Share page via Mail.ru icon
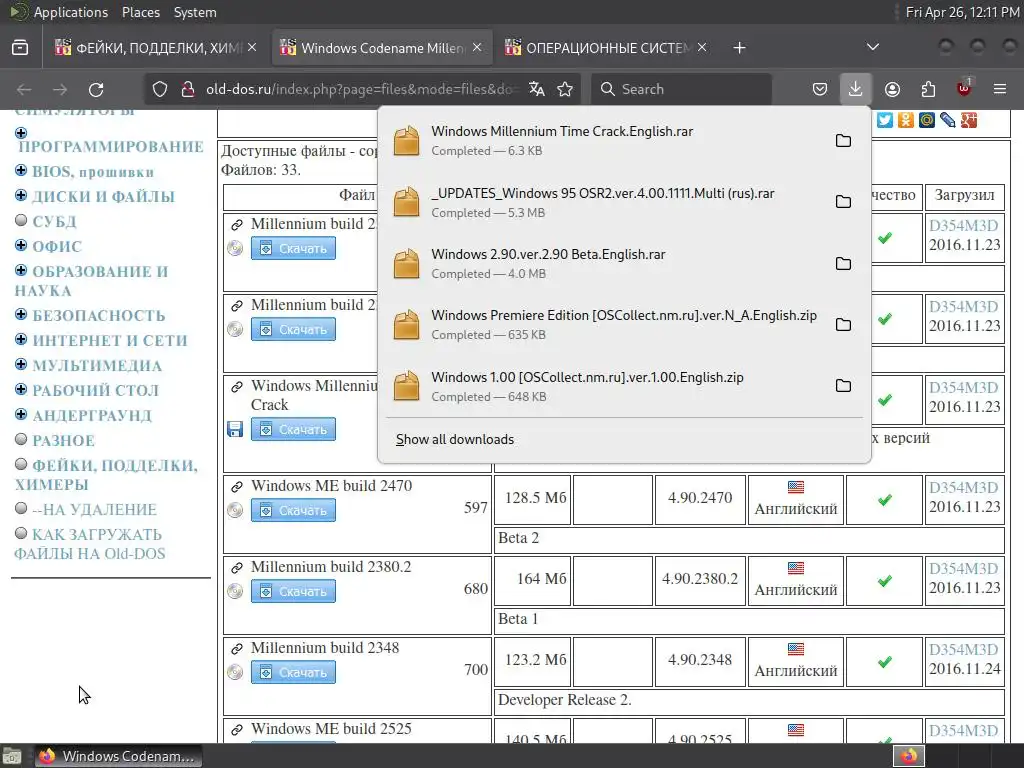 pyautogui.click(x=927, y=120)
